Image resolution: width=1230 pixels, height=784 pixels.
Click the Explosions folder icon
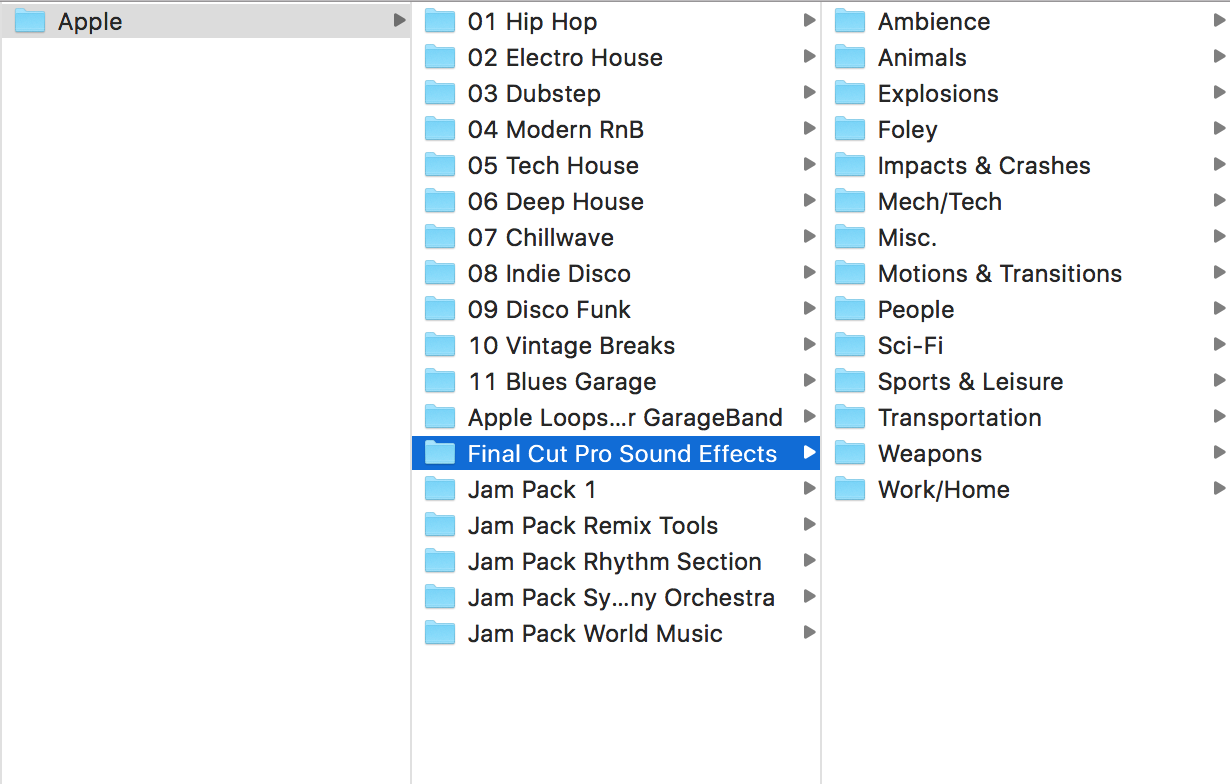pos(850,93)
